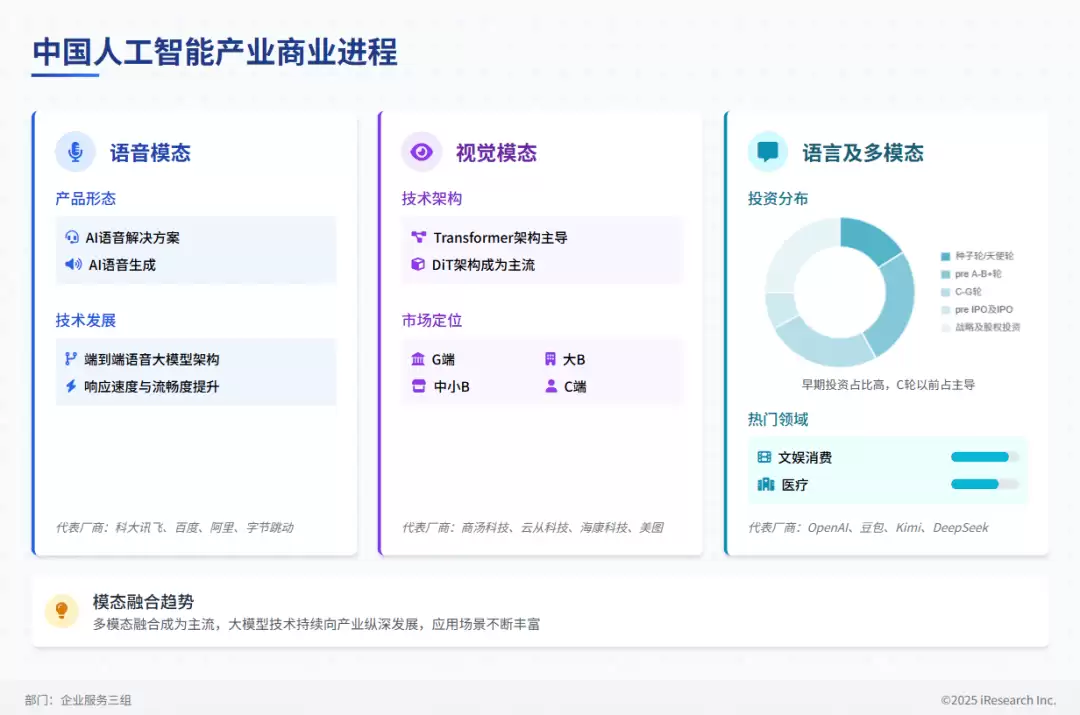1080x715 pixels.
Task: Click the text 端到端语音大模型架构
Action: pyautogui.click(x=152, y=360)
